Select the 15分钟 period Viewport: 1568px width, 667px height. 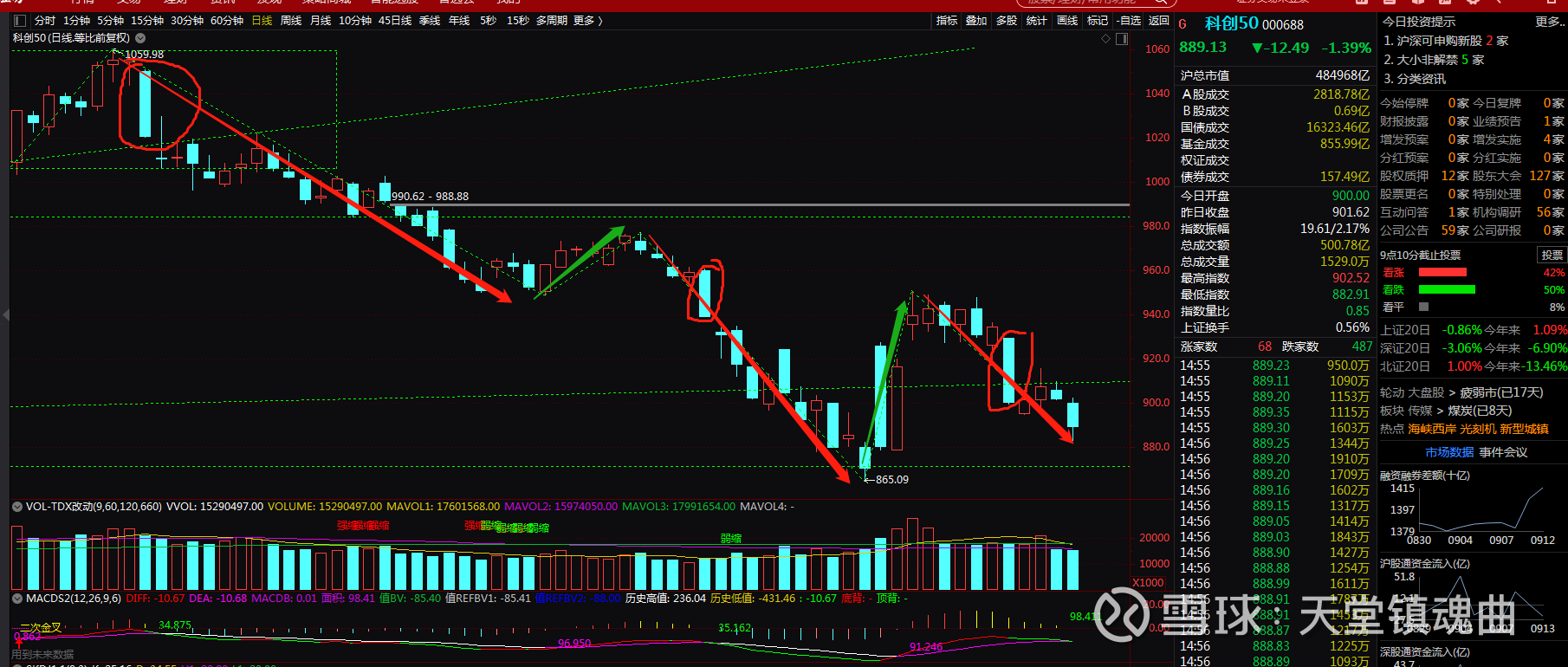tap(146, 20)
